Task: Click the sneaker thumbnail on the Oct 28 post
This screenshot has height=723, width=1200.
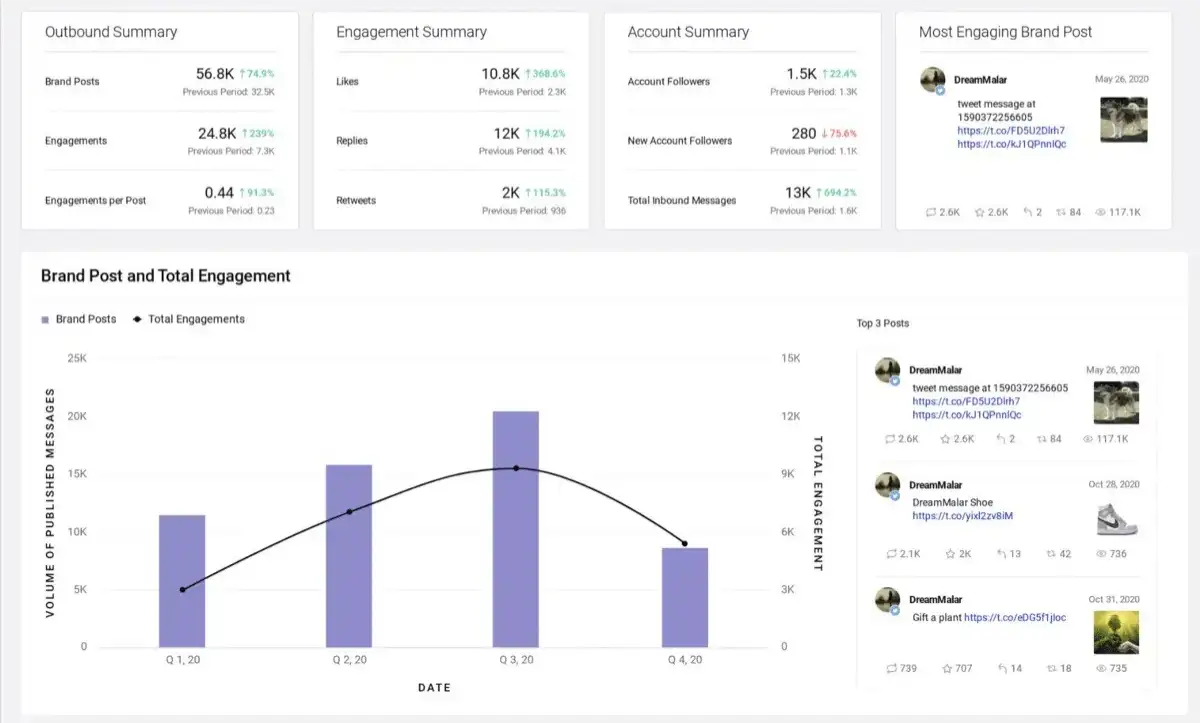Action: 1118,518
